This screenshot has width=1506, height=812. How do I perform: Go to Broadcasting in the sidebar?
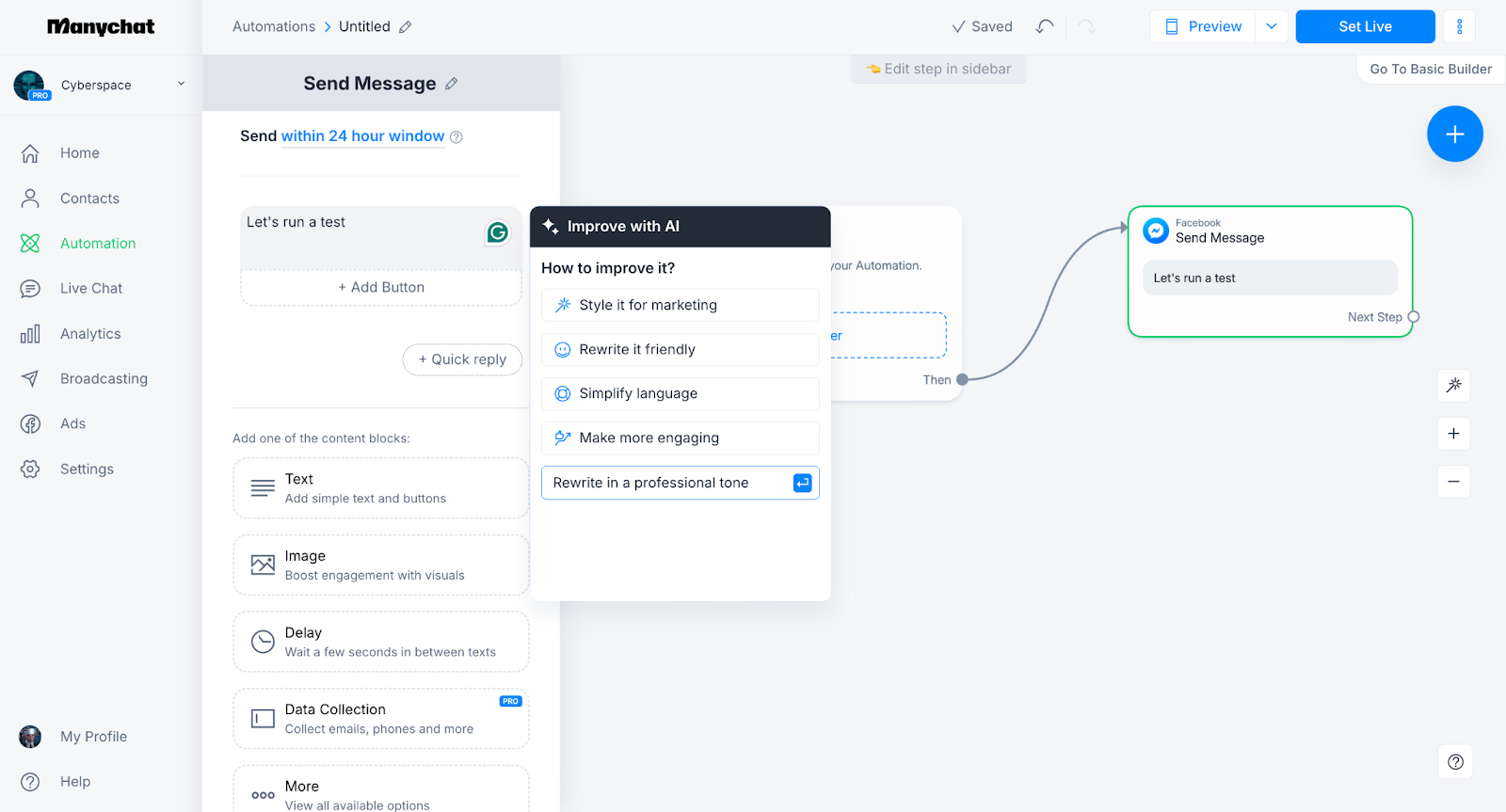click(x=104, y=378)
